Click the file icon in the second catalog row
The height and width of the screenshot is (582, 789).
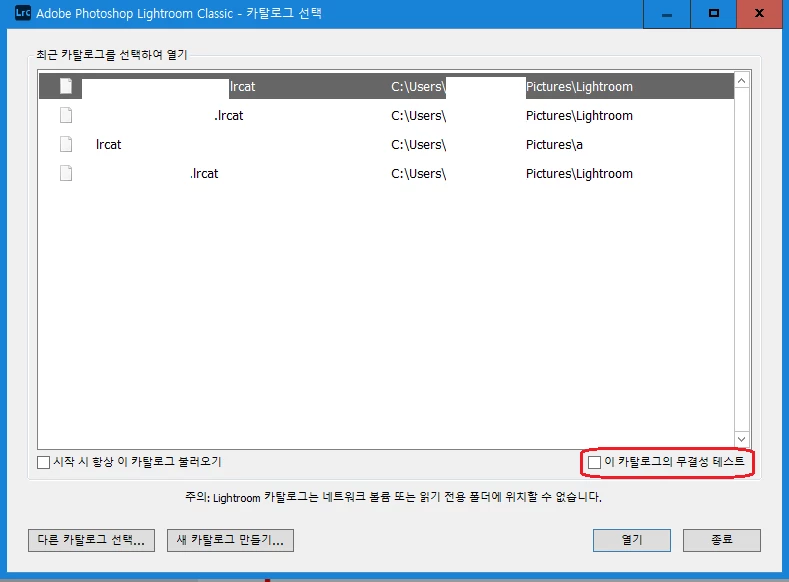[66, 115]
